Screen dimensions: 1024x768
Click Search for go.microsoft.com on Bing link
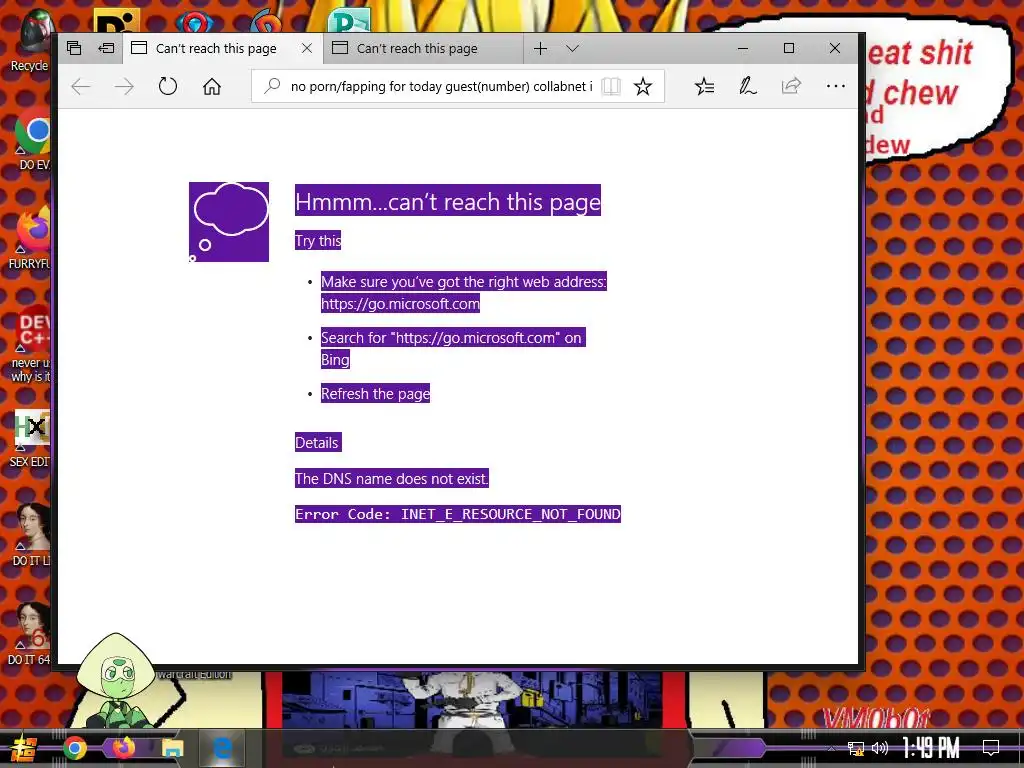[x=453, y=349]
